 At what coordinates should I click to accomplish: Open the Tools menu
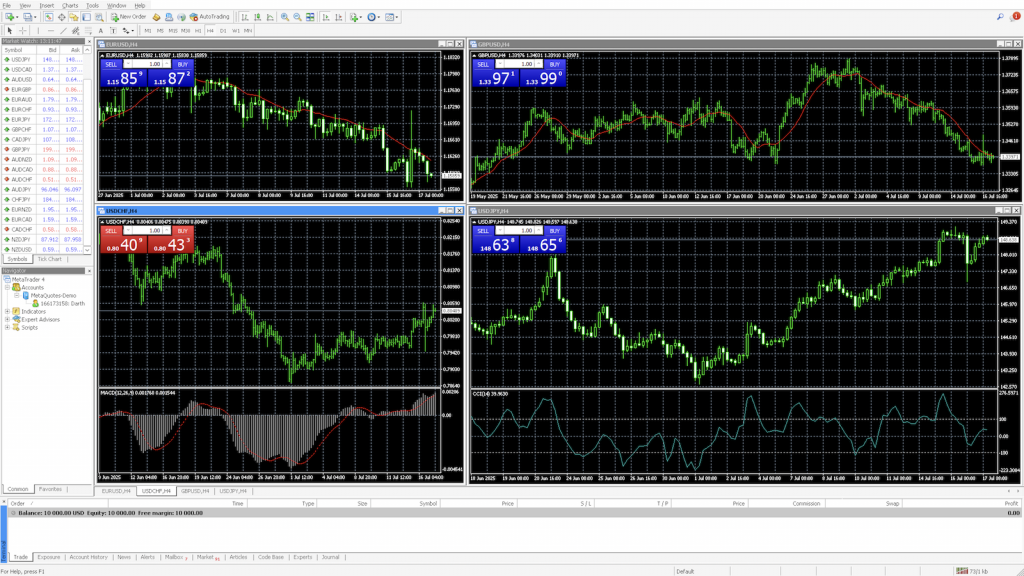click(x=93, y=5)
